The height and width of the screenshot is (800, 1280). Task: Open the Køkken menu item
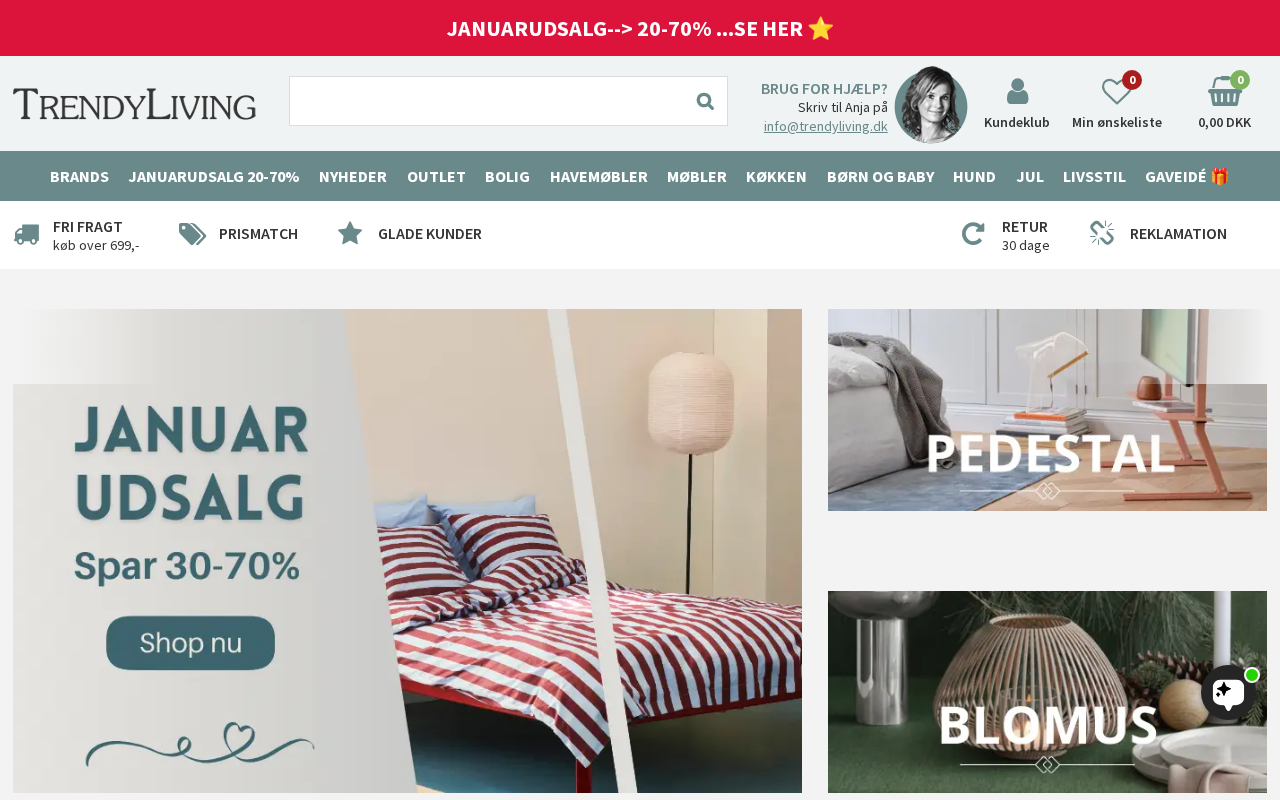pos(776,176)
